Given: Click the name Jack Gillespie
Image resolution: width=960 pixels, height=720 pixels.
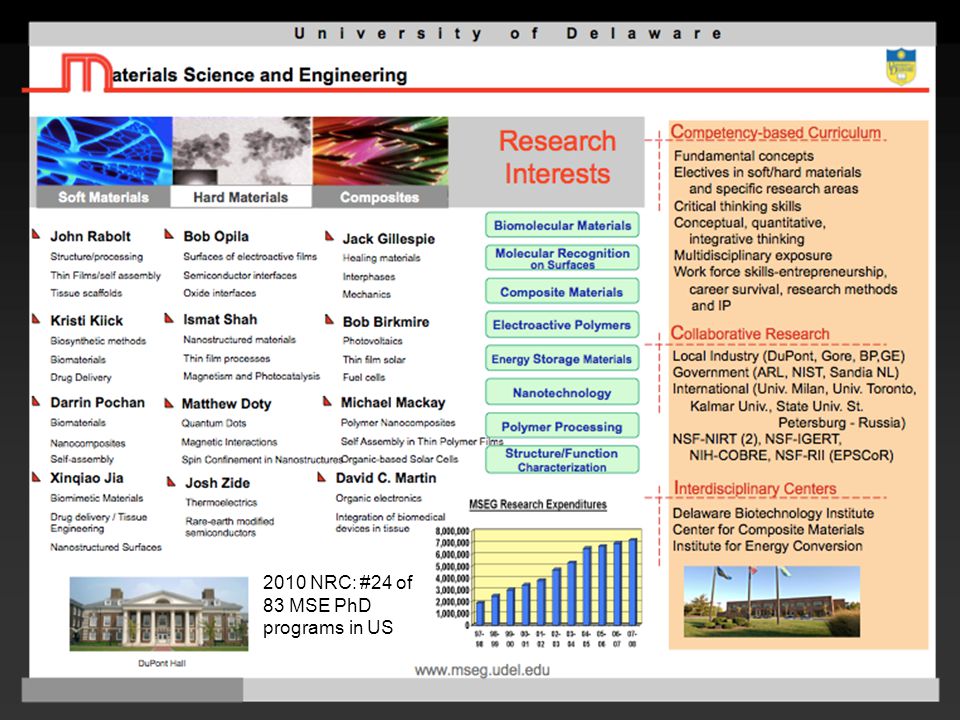Looking at the screenshot, I should coord(388,239).
